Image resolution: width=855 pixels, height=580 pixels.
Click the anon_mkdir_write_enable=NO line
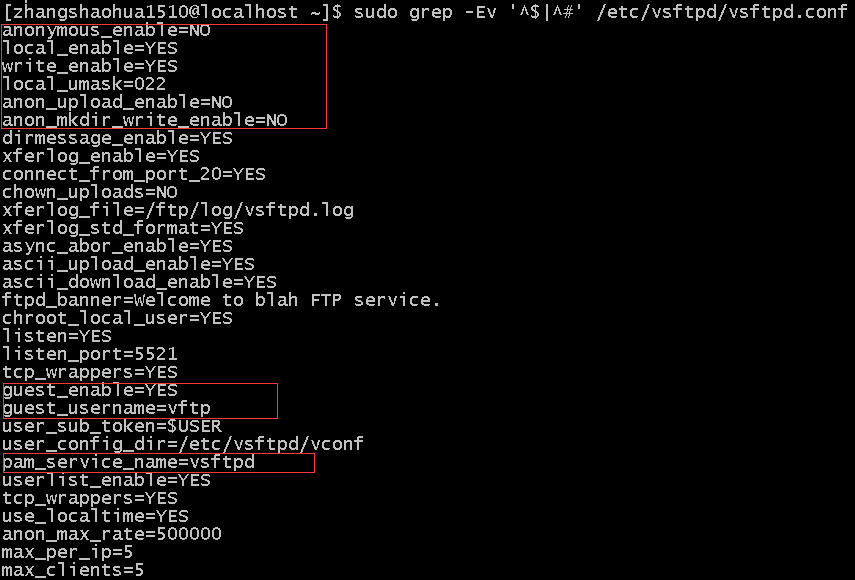pyautogui.click(x=145, y=120)
